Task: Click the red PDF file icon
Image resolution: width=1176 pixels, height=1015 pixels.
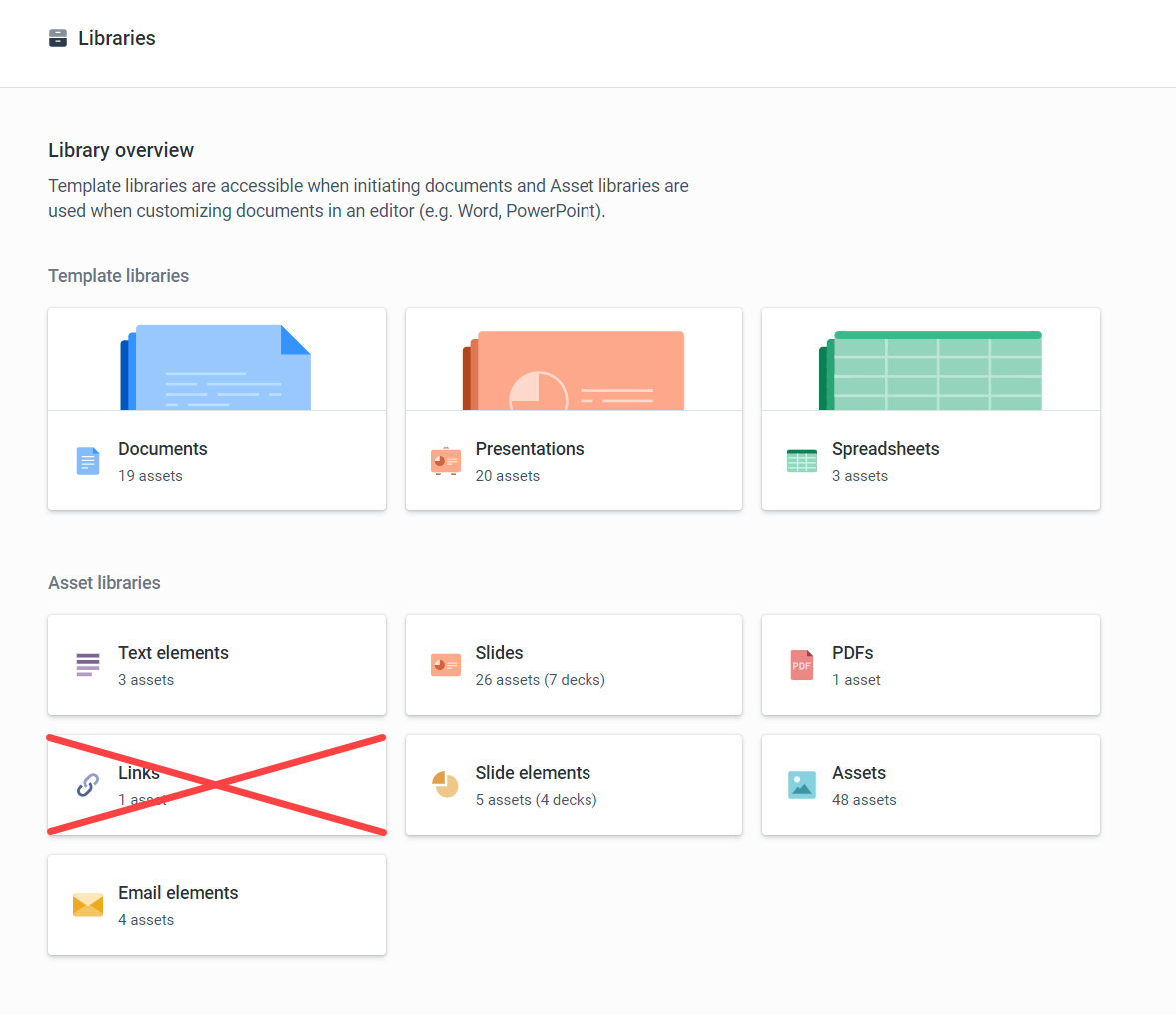Action: (x=801, y=665)
